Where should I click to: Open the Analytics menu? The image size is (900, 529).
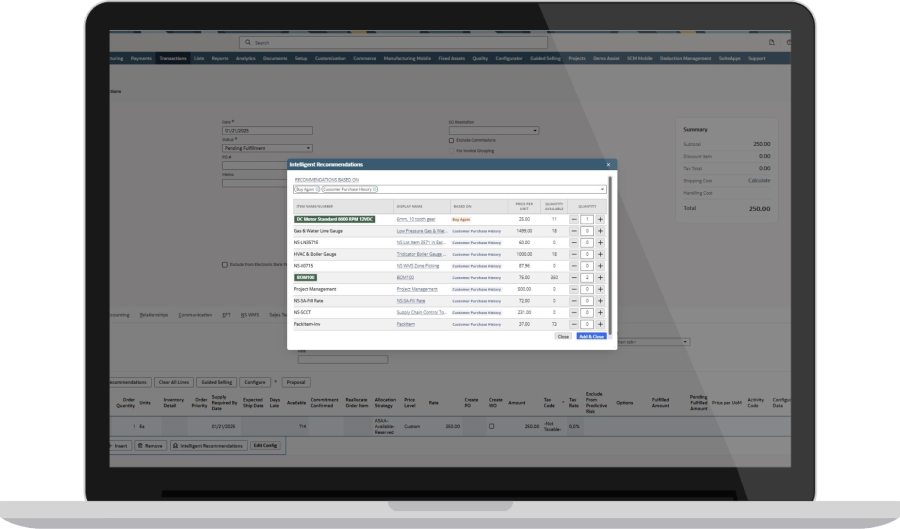(x=246, y=59)
